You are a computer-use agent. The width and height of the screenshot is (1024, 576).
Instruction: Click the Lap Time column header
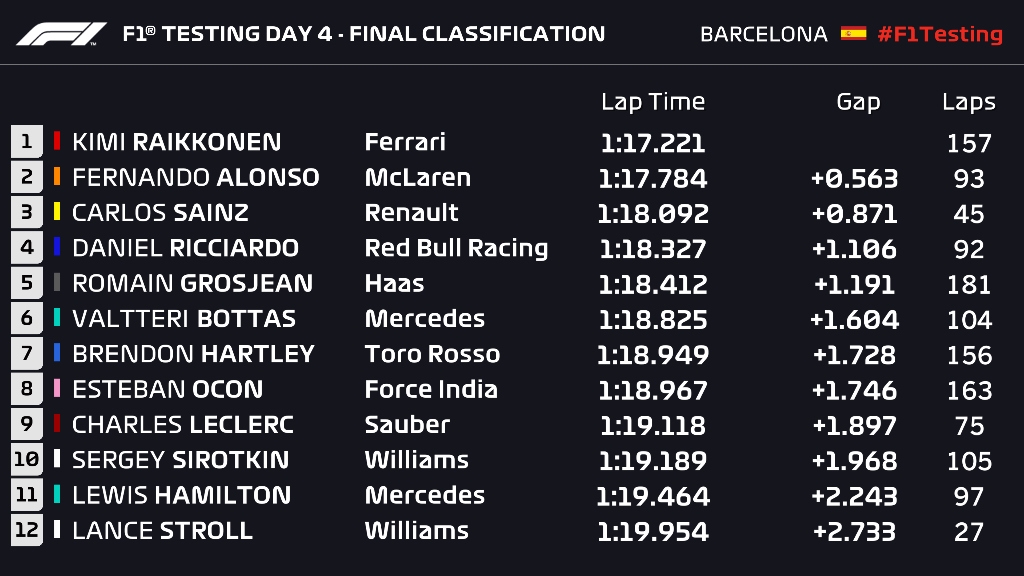[x=653, y=102]
